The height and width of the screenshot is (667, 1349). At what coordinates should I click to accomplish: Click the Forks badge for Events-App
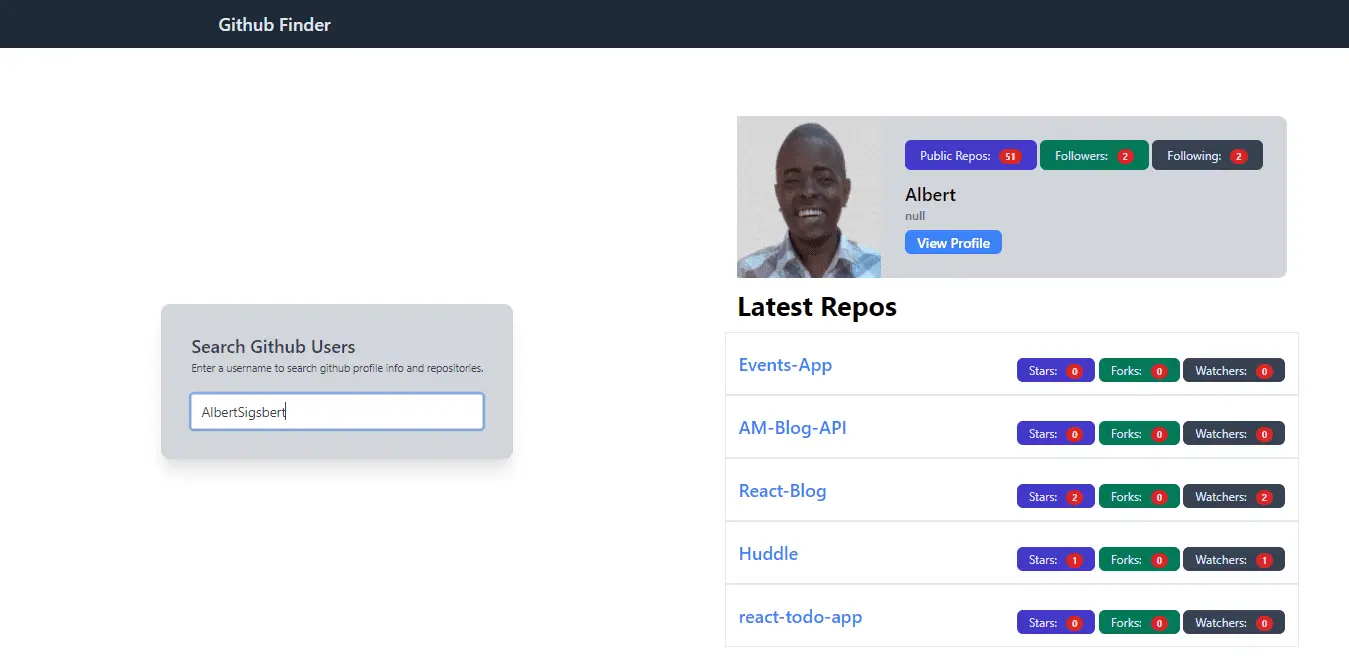coord(1138,370)
